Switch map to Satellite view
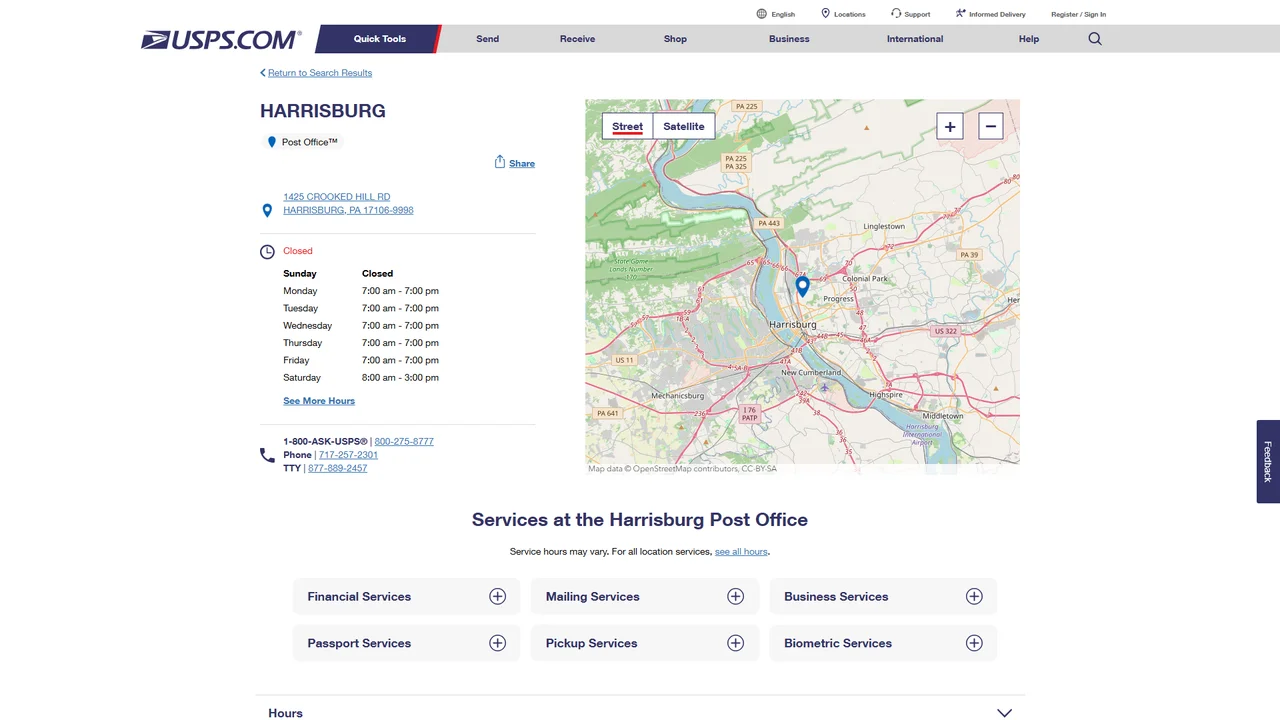This screenshot has width=1280, height=720. [684, 126]
